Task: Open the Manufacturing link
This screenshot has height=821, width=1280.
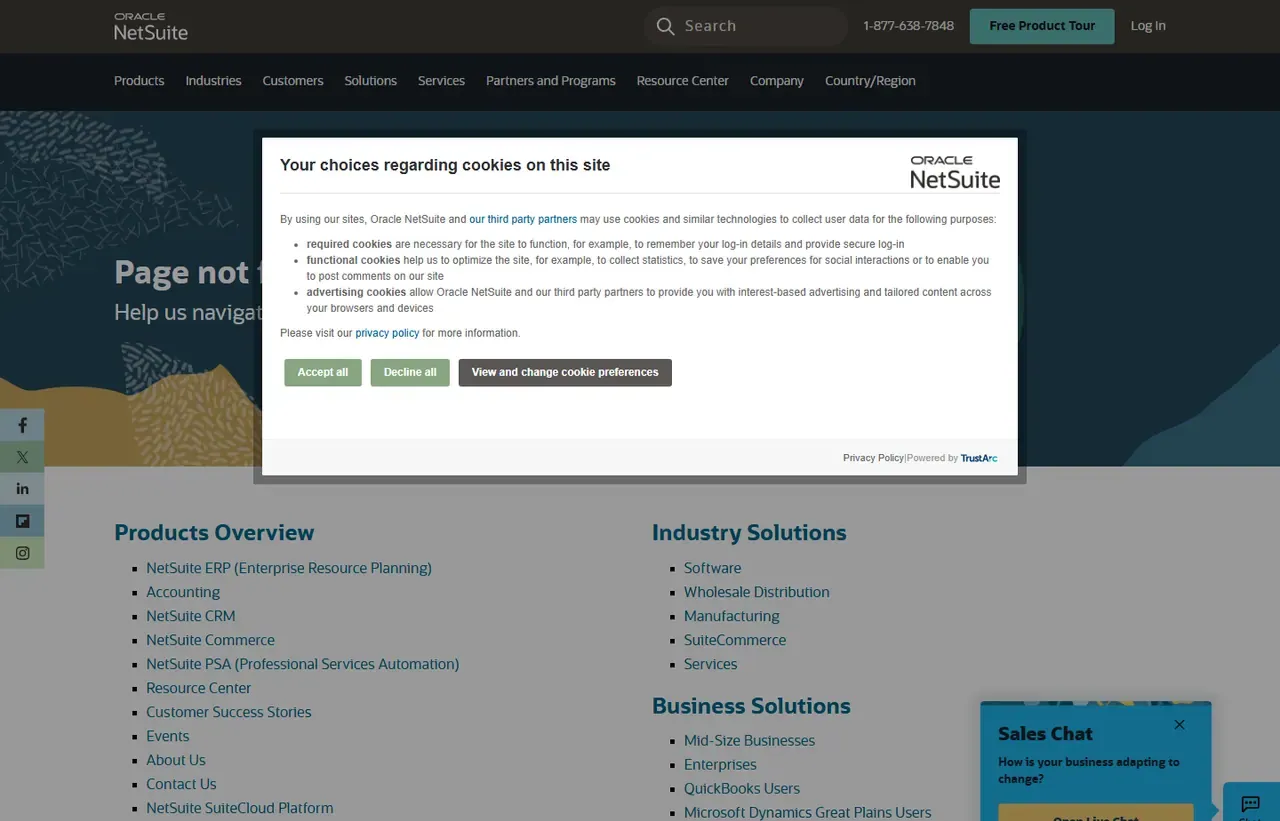Action: [x=732, y=616]
